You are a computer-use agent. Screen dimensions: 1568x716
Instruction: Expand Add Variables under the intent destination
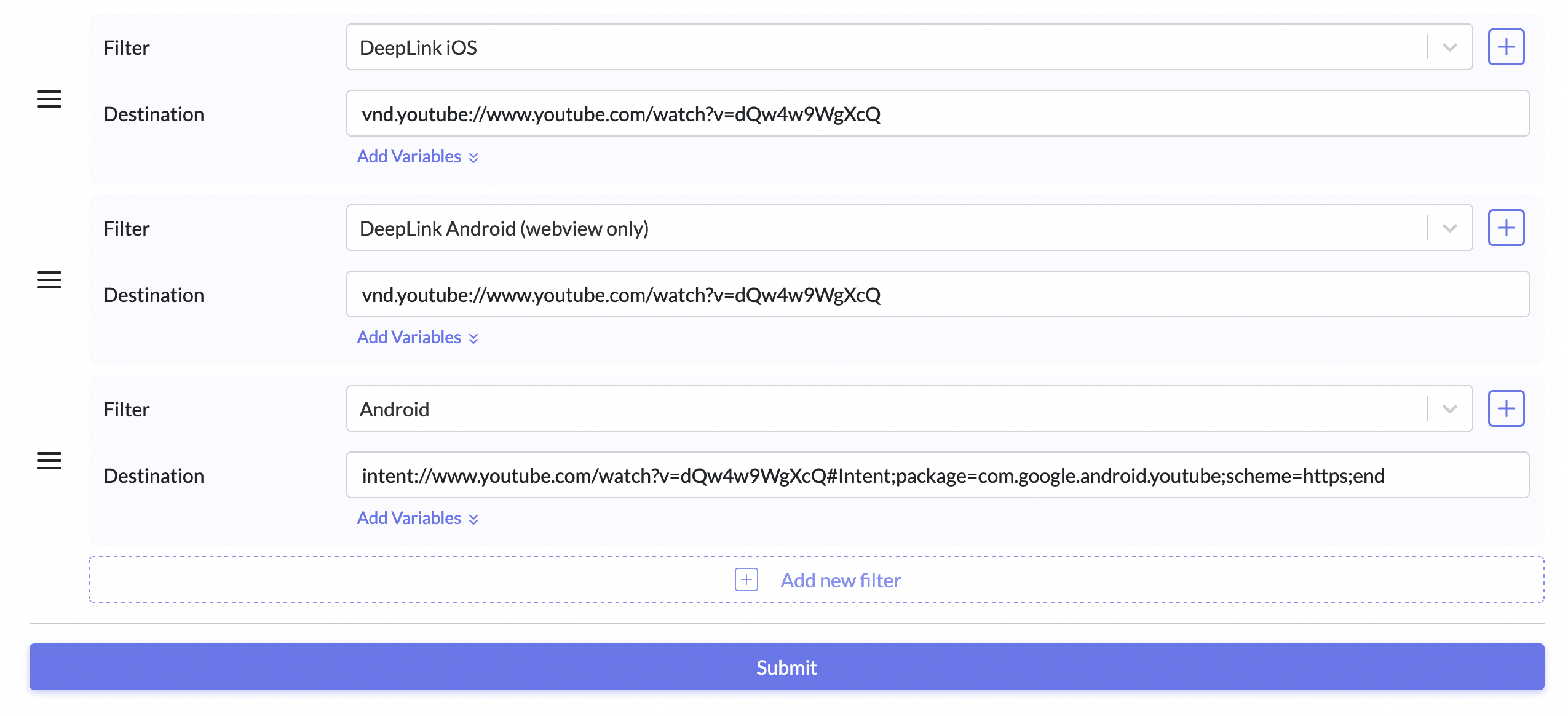tap(418, 518)
